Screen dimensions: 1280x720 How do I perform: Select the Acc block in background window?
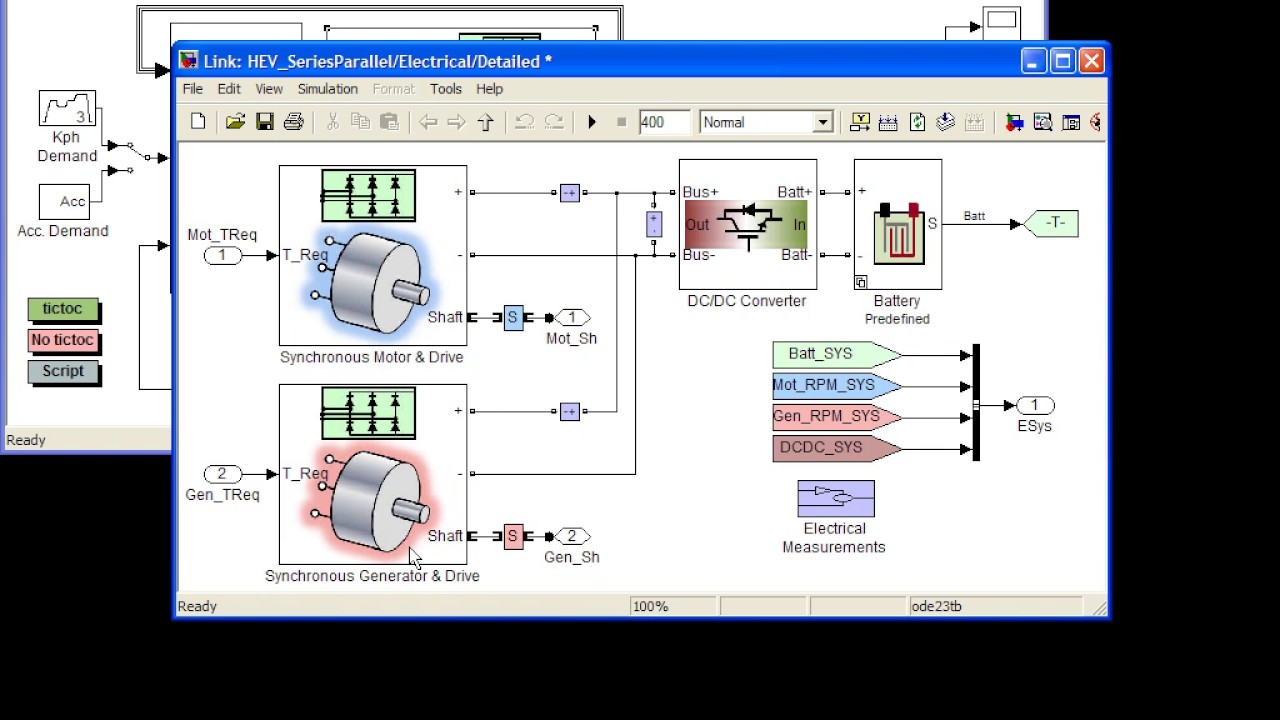tap(66, 202)
